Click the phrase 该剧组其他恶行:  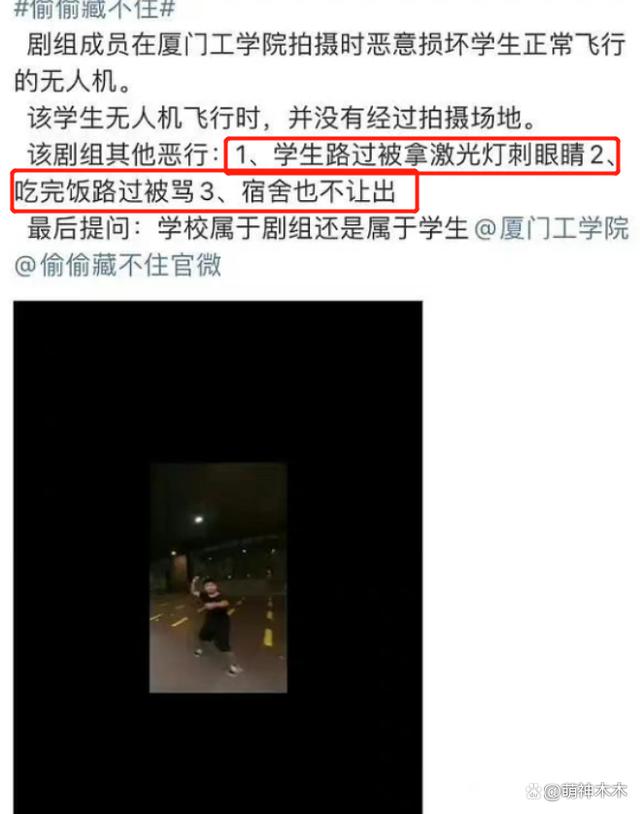pos(124,155)
